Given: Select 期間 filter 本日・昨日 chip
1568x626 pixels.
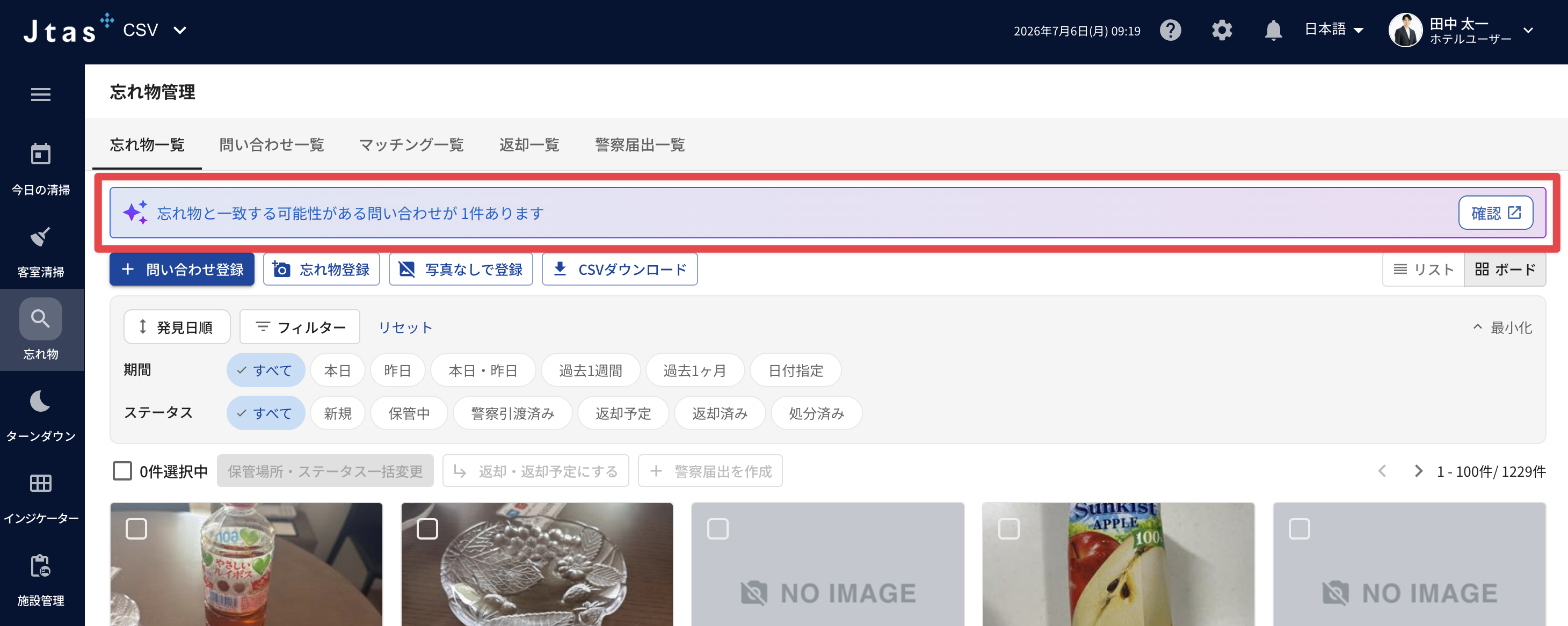Looking at the screenshot, I should 483,370.
